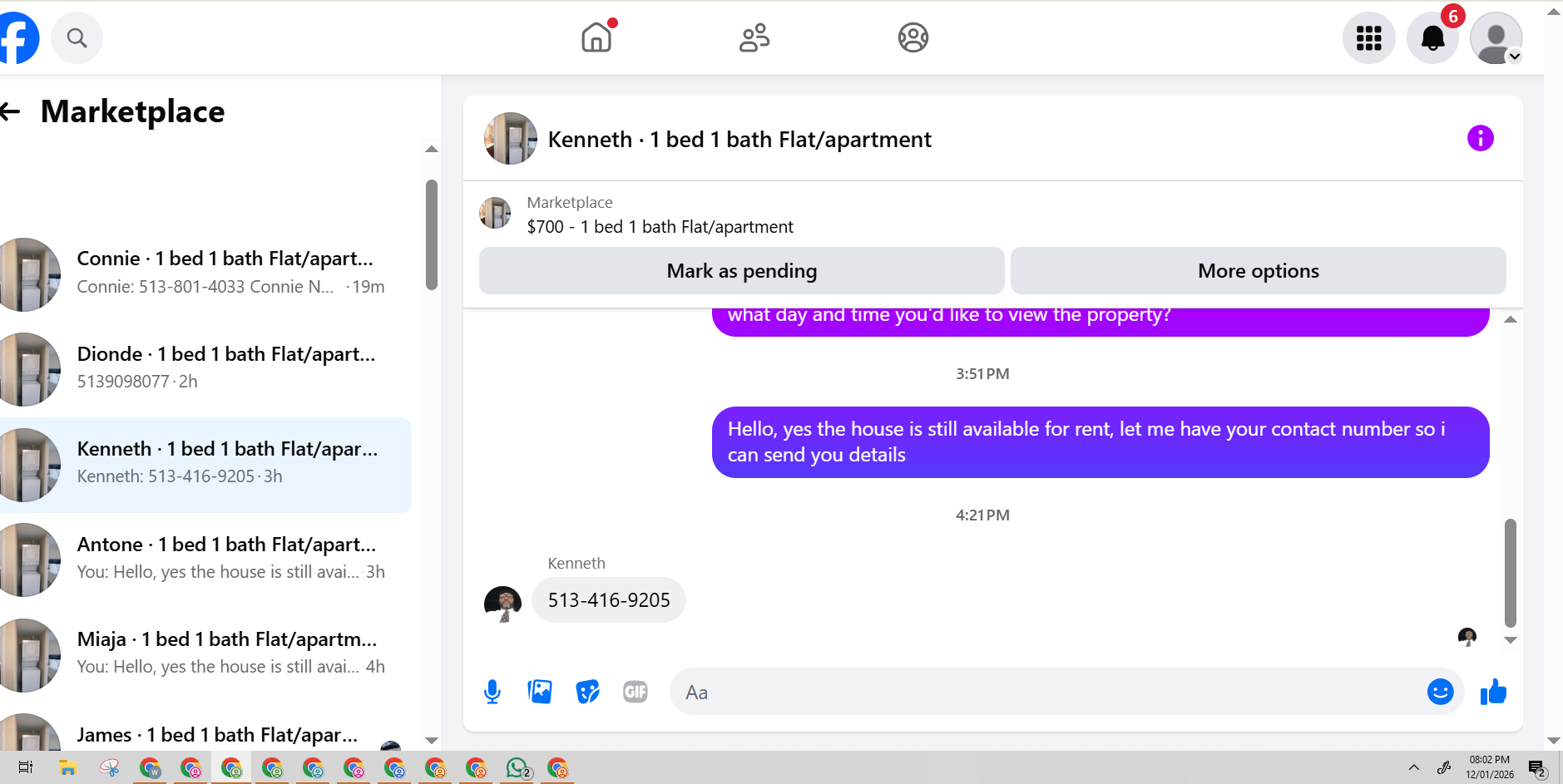Send a thumbs-up like

click(x=1493, y=692)
